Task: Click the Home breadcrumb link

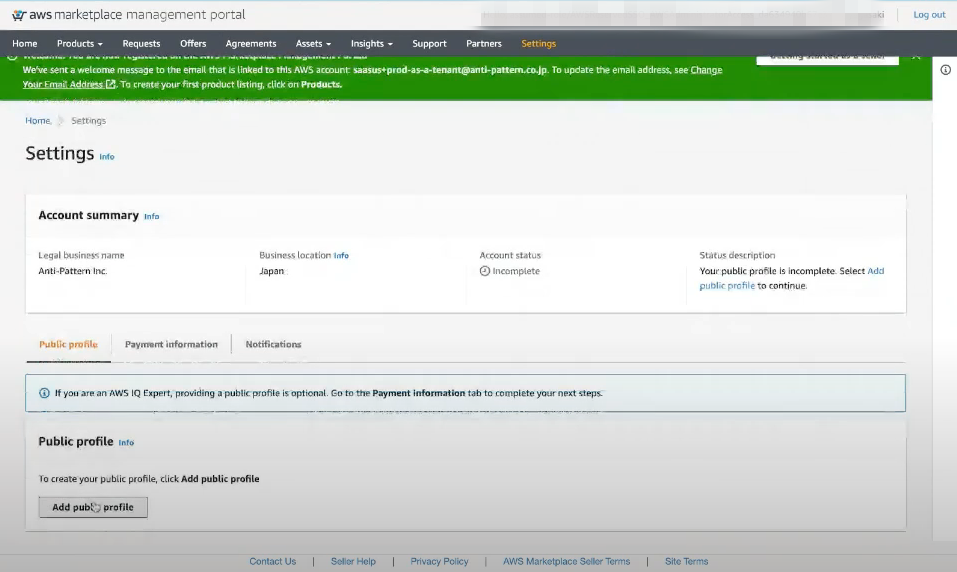Action: pyautogui.click(x=38, y=121)
